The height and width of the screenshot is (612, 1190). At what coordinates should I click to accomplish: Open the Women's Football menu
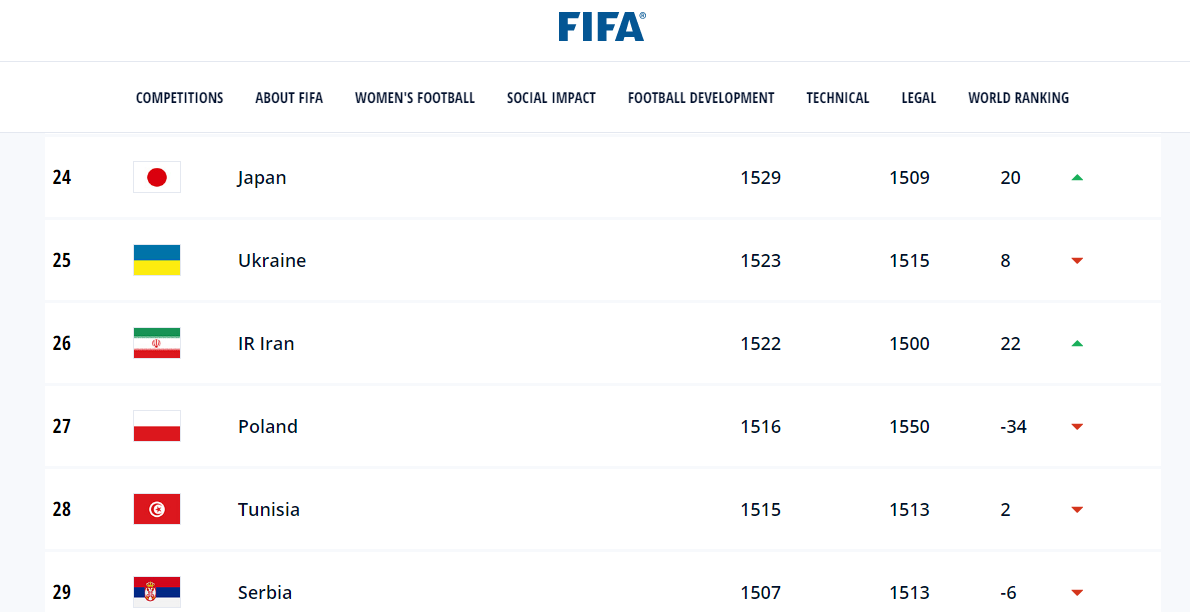(415, 98)
